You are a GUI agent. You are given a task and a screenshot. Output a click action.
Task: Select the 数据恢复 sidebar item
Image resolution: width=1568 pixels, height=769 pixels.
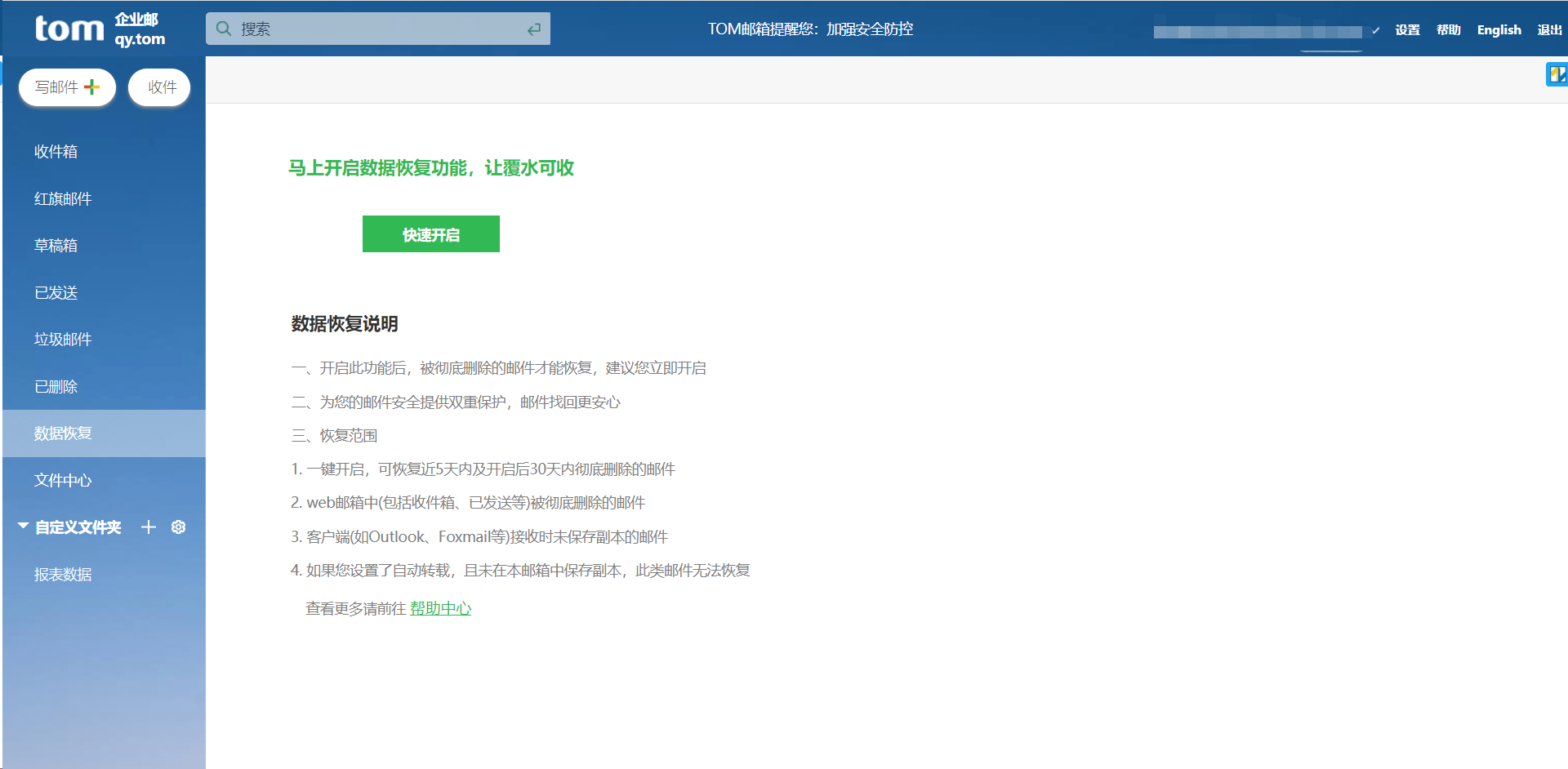pyautogui.click(x=63, y=433)
